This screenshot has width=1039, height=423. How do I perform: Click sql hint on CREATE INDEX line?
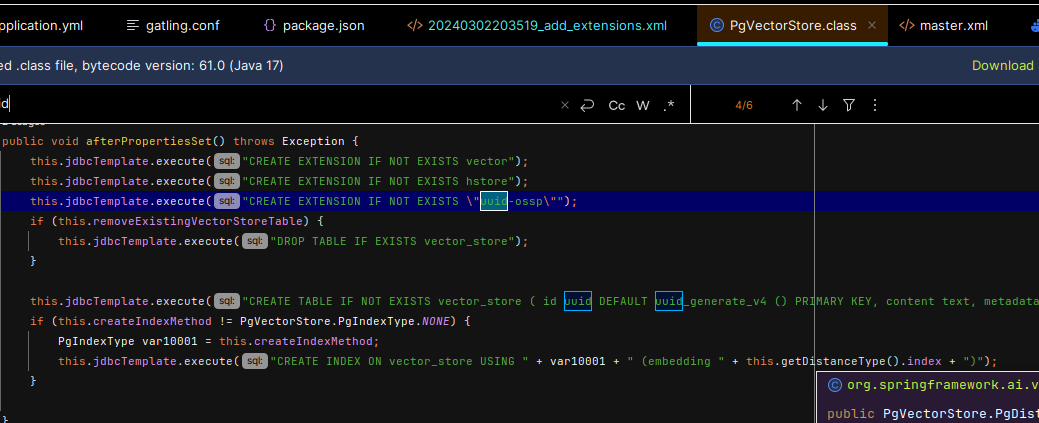(254, 361)
